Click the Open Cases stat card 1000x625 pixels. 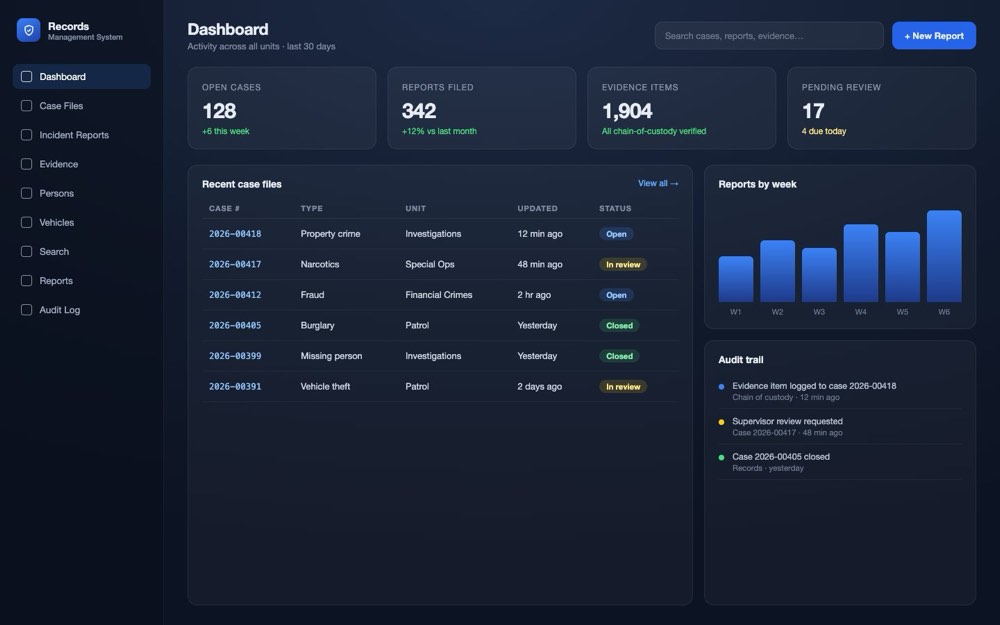tap(282, 108)
